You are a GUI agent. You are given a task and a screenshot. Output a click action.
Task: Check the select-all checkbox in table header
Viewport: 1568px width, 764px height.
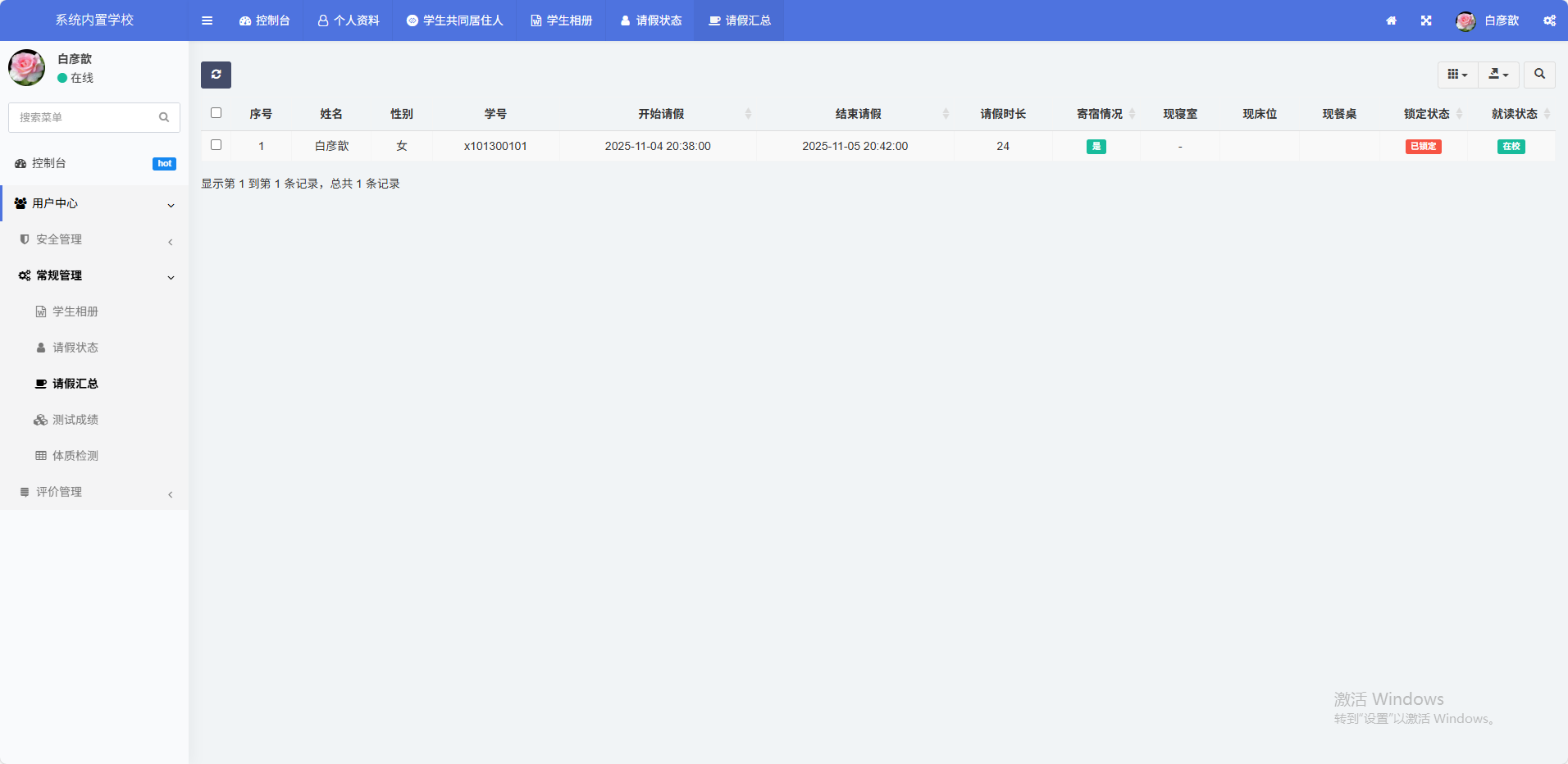(216, 113)
